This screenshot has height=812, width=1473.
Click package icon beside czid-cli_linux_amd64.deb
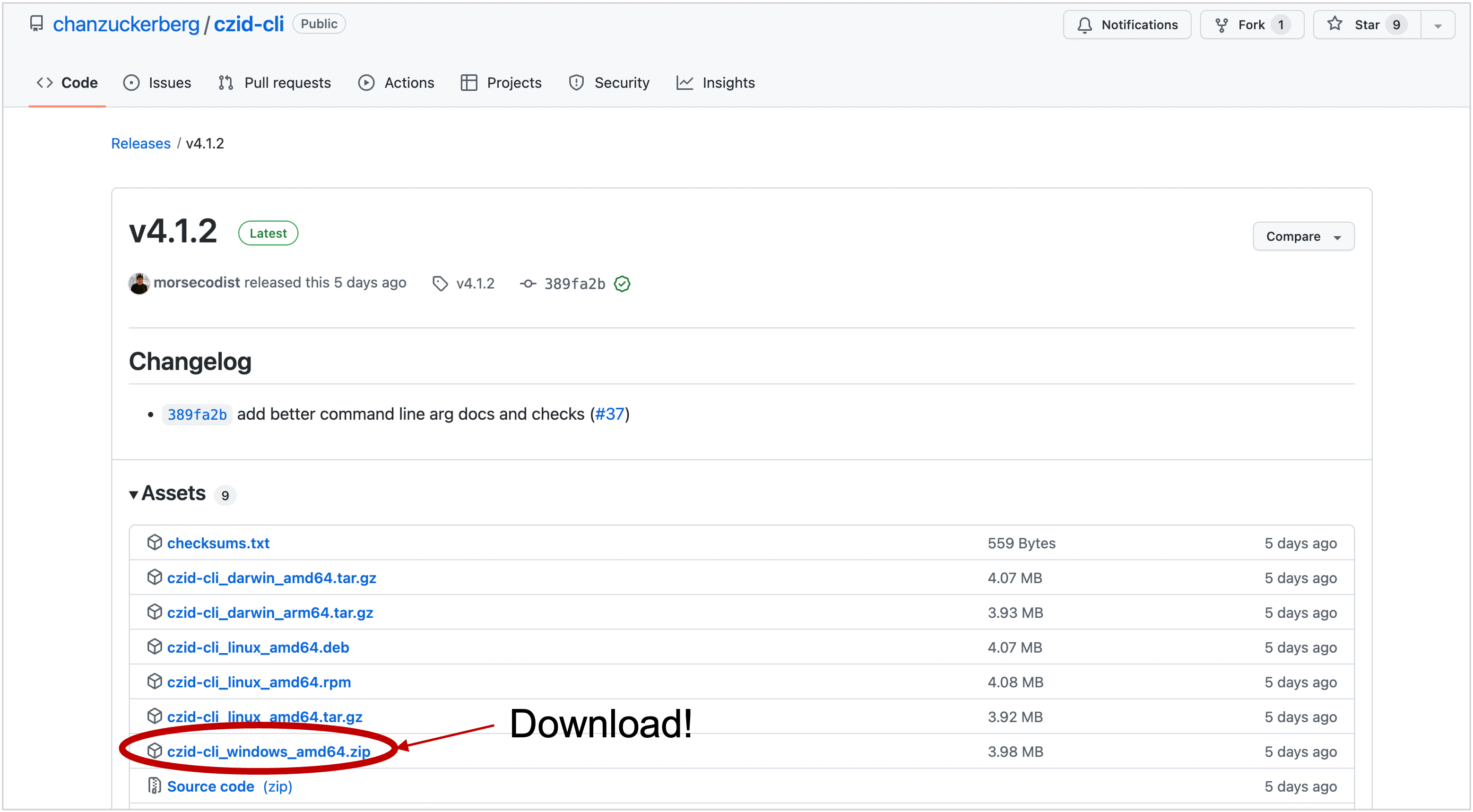click(155, 647)
